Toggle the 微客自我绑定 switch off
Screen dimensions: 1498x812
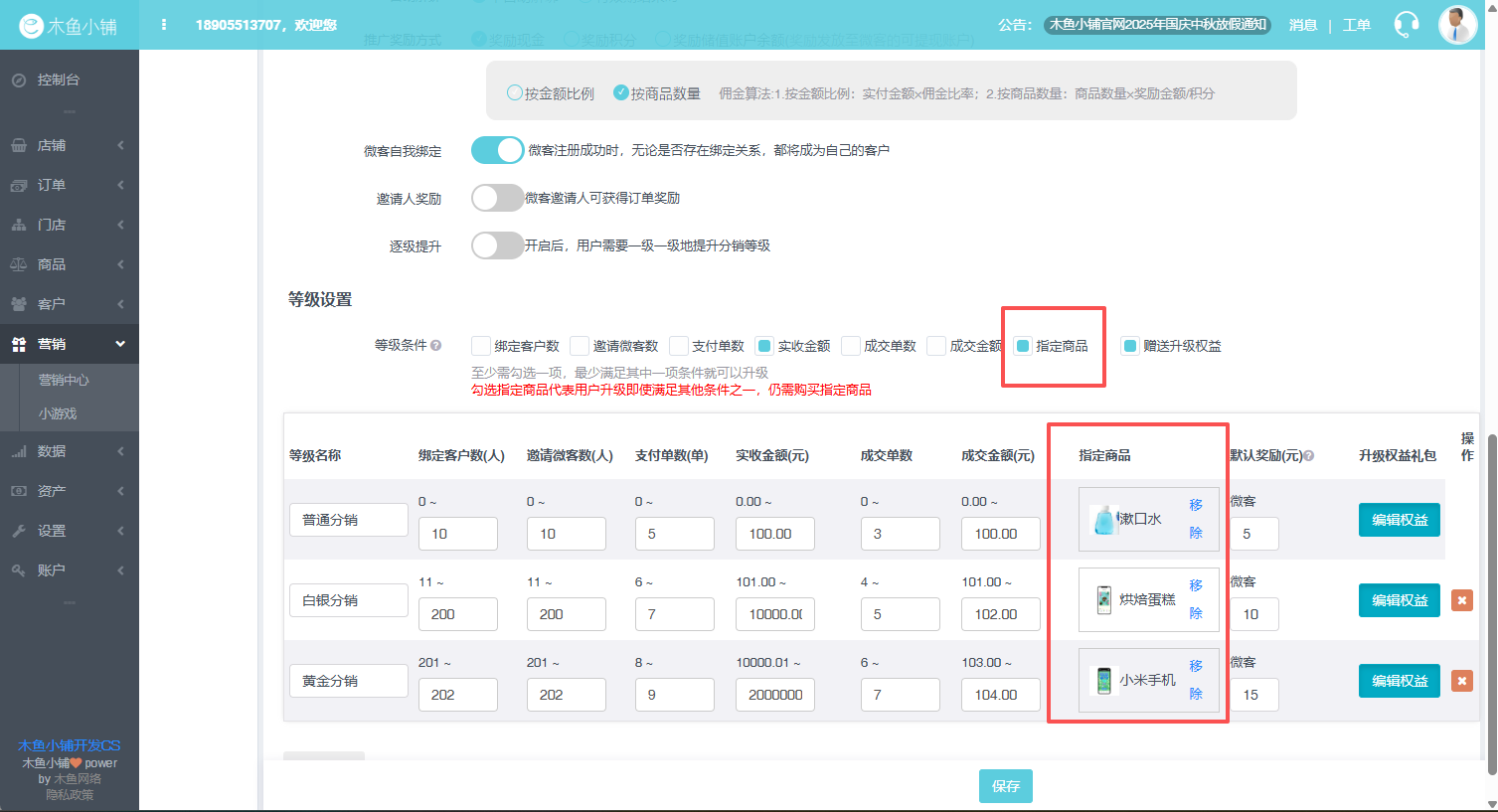497,150
